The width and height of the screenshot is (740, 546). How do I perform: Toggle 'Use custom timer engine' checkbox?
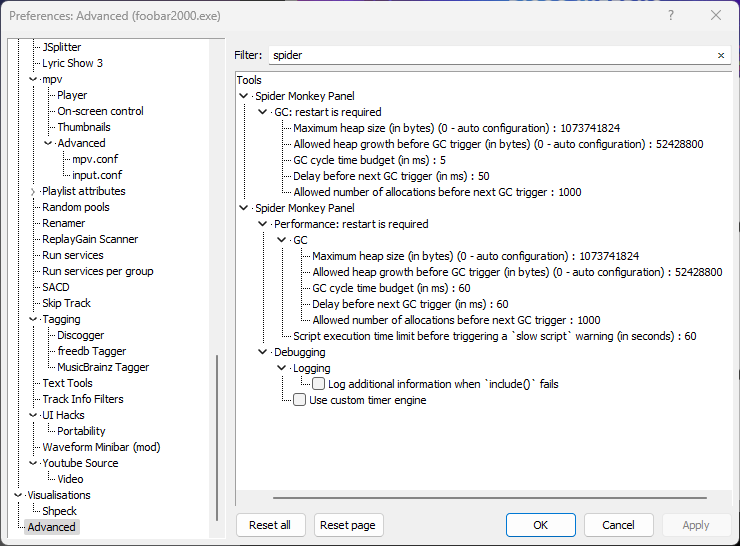pos(300,400)
